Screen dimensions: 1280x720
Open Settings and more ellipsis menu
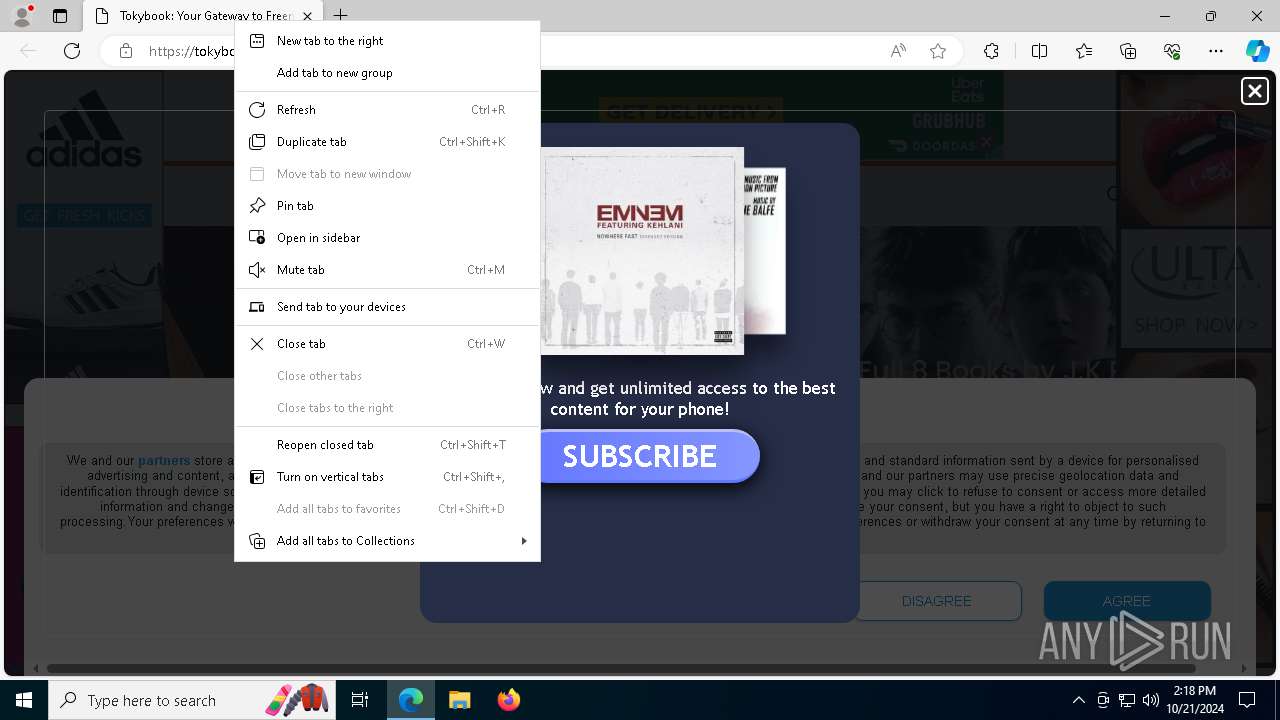coord(1216,51)
